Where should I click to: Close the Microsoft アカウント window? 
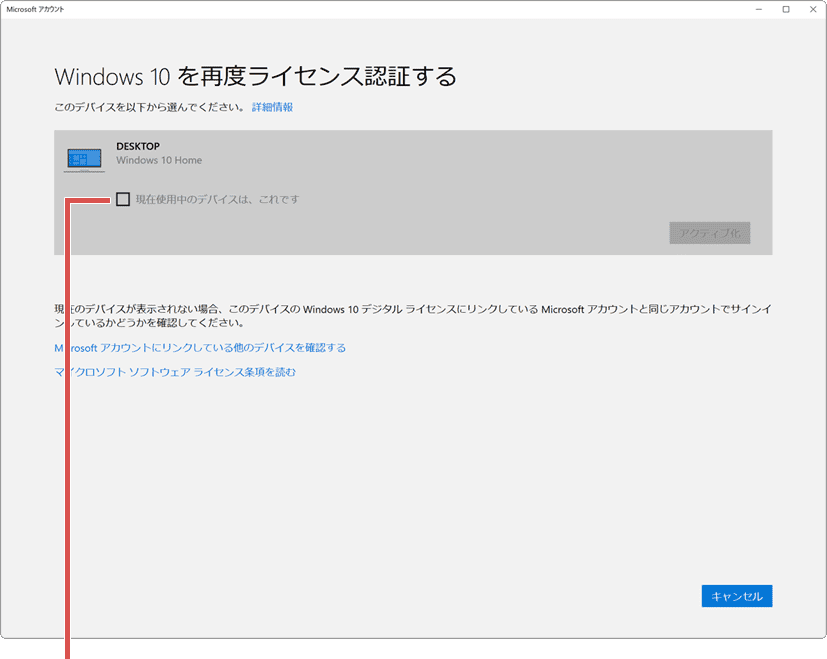[812, 9]
